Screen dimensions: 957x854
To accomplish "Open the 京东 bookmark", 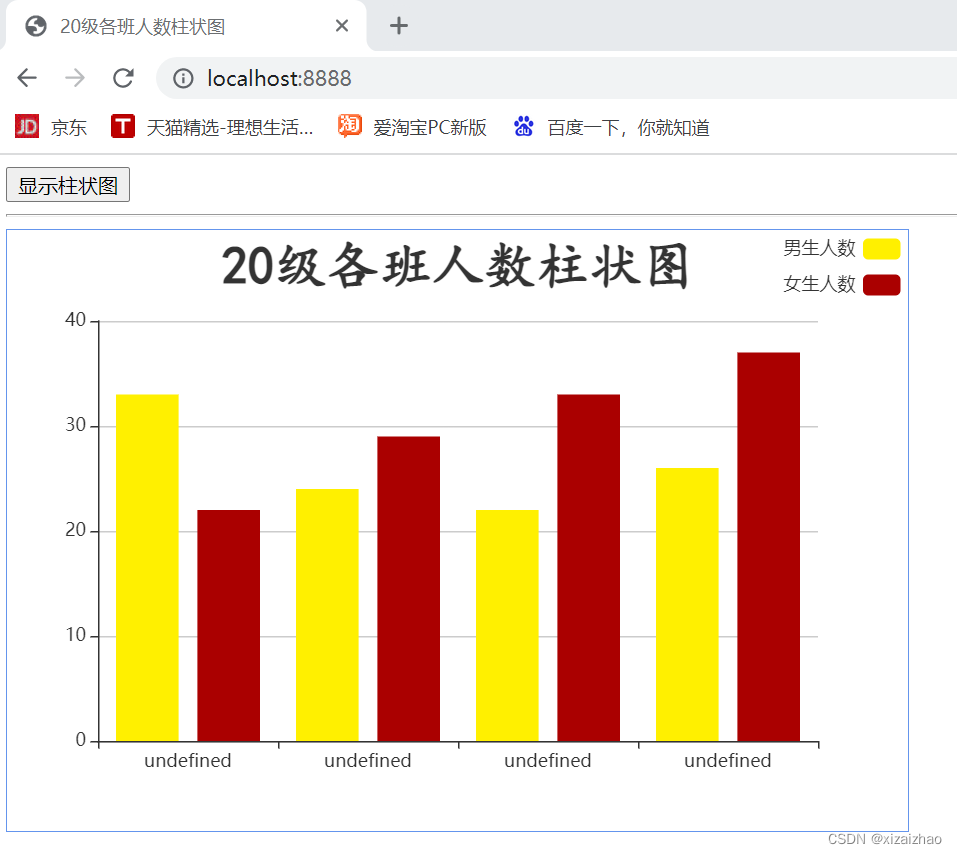I will 51,127.
